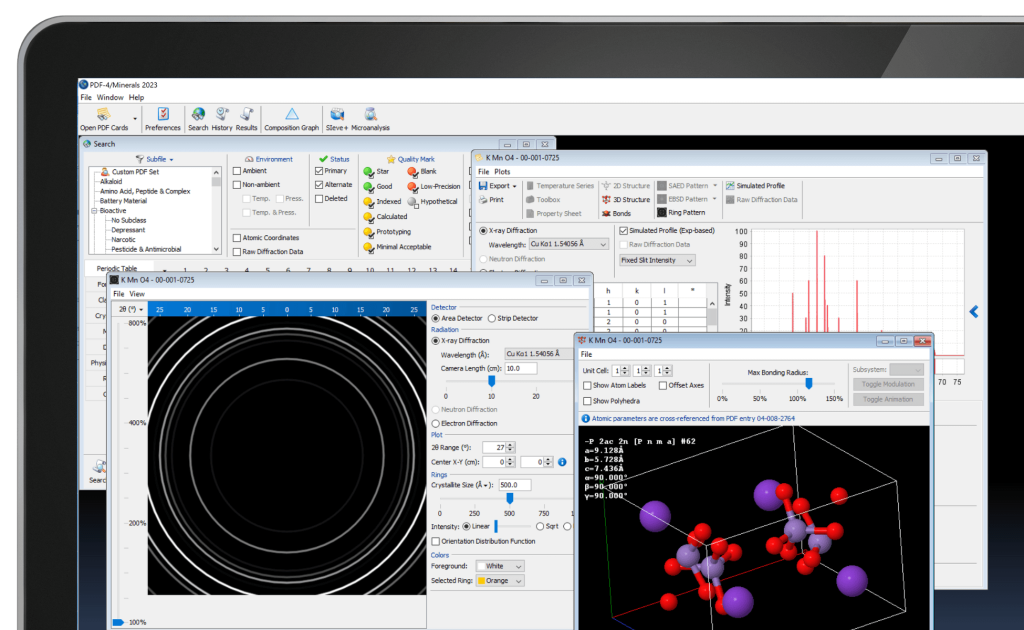This screenshot has height=630, width=1024.
Task: Open the Plots menu
Action: 502,172
